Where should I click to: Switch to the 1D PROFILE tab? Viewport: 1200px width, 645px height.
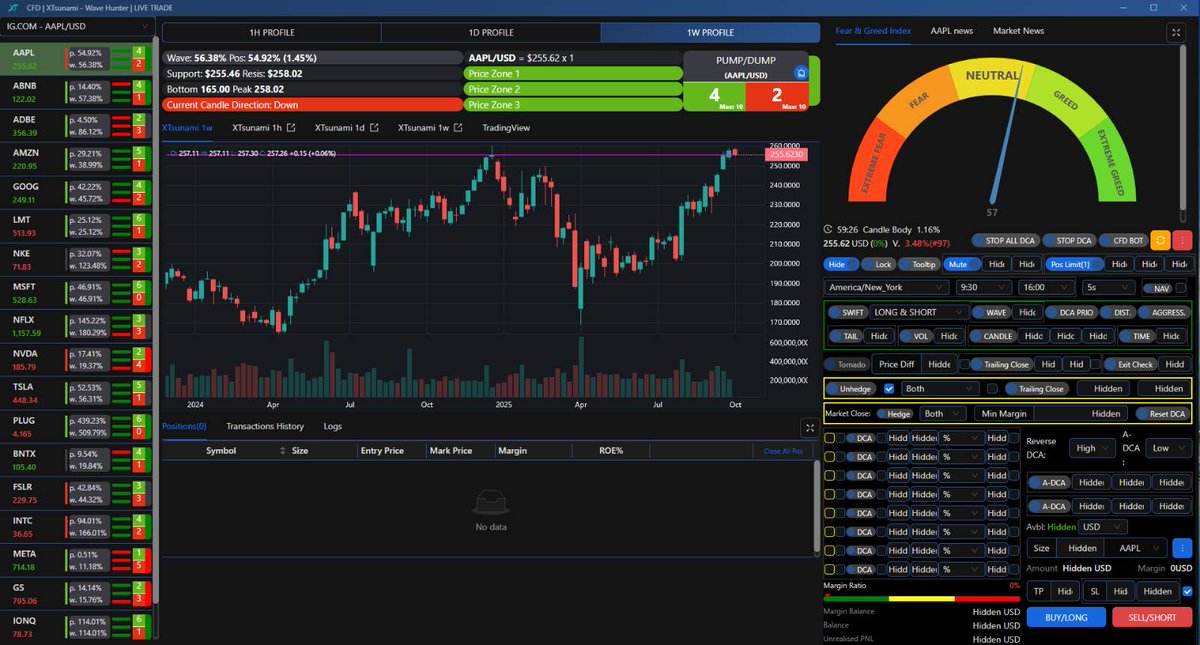[491, 32]
